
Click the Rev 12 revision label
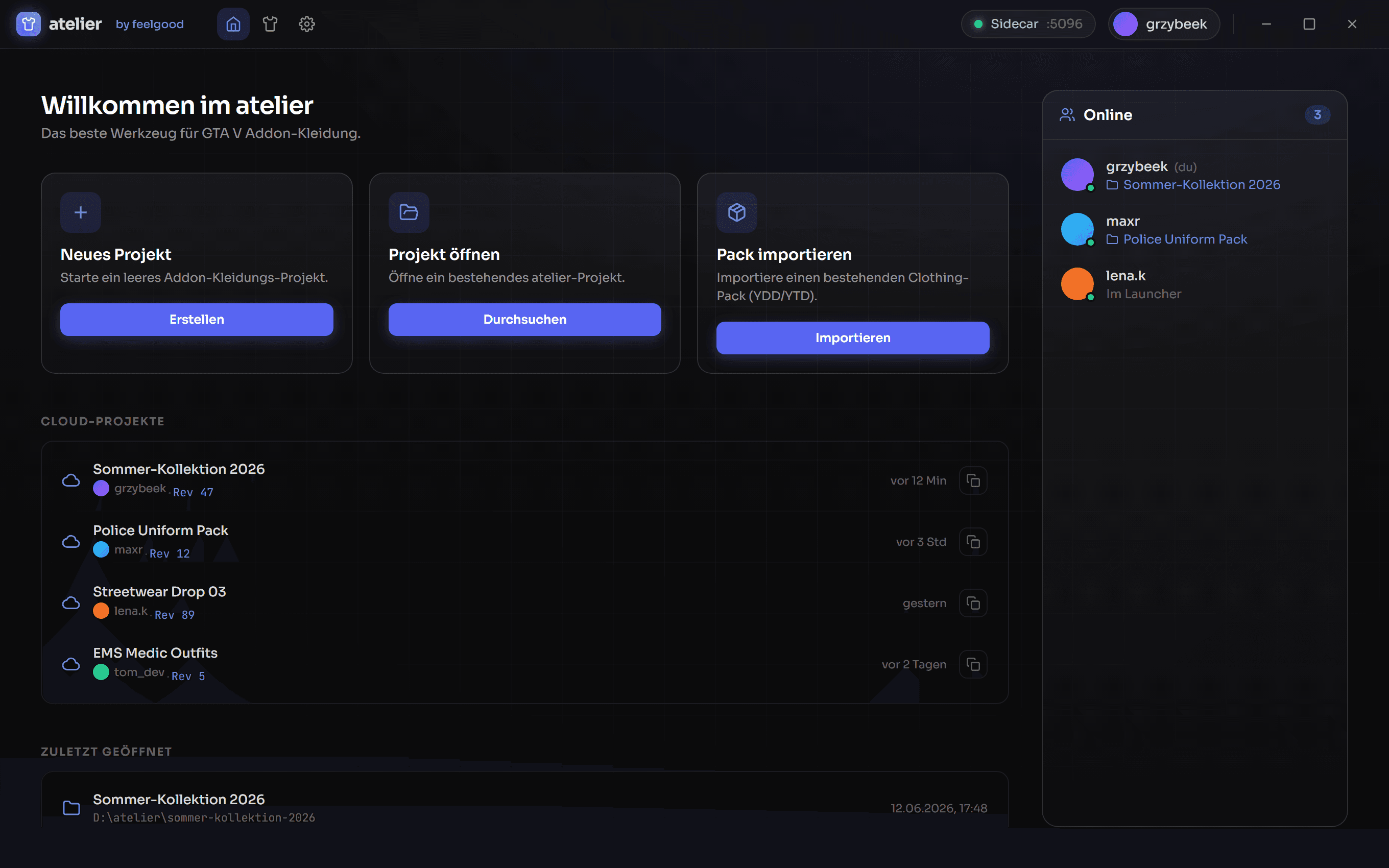(x=170, y=554)
